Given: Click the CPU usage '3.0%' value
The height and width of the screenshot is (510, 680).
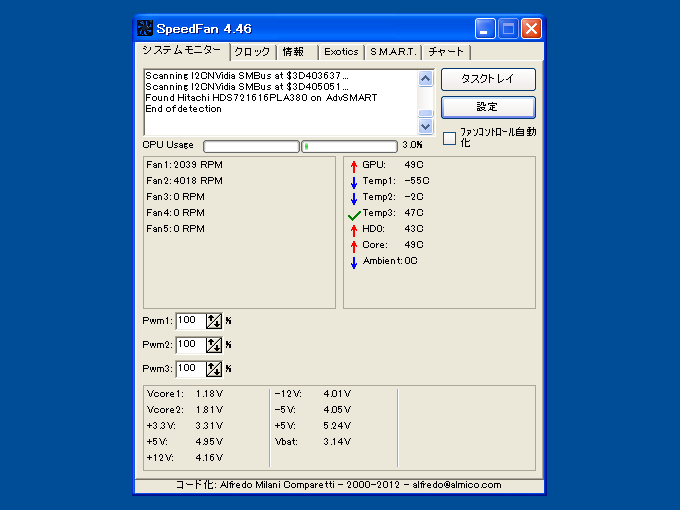Looking at the screenshot, I should click(412, 145).
